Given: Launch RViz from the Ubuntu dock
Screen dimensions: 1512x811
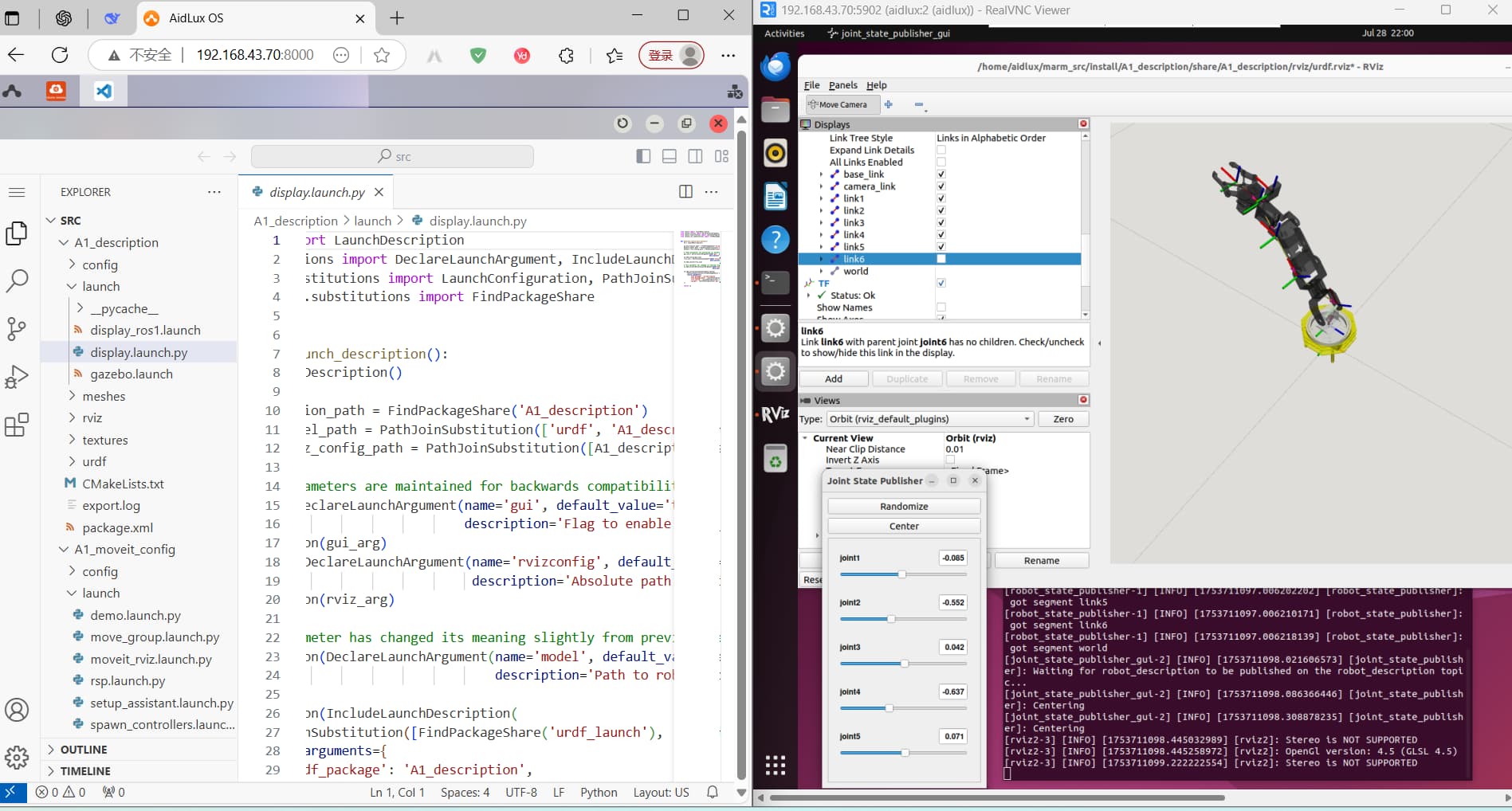Looking at the screenshot, I should point(776,414).
